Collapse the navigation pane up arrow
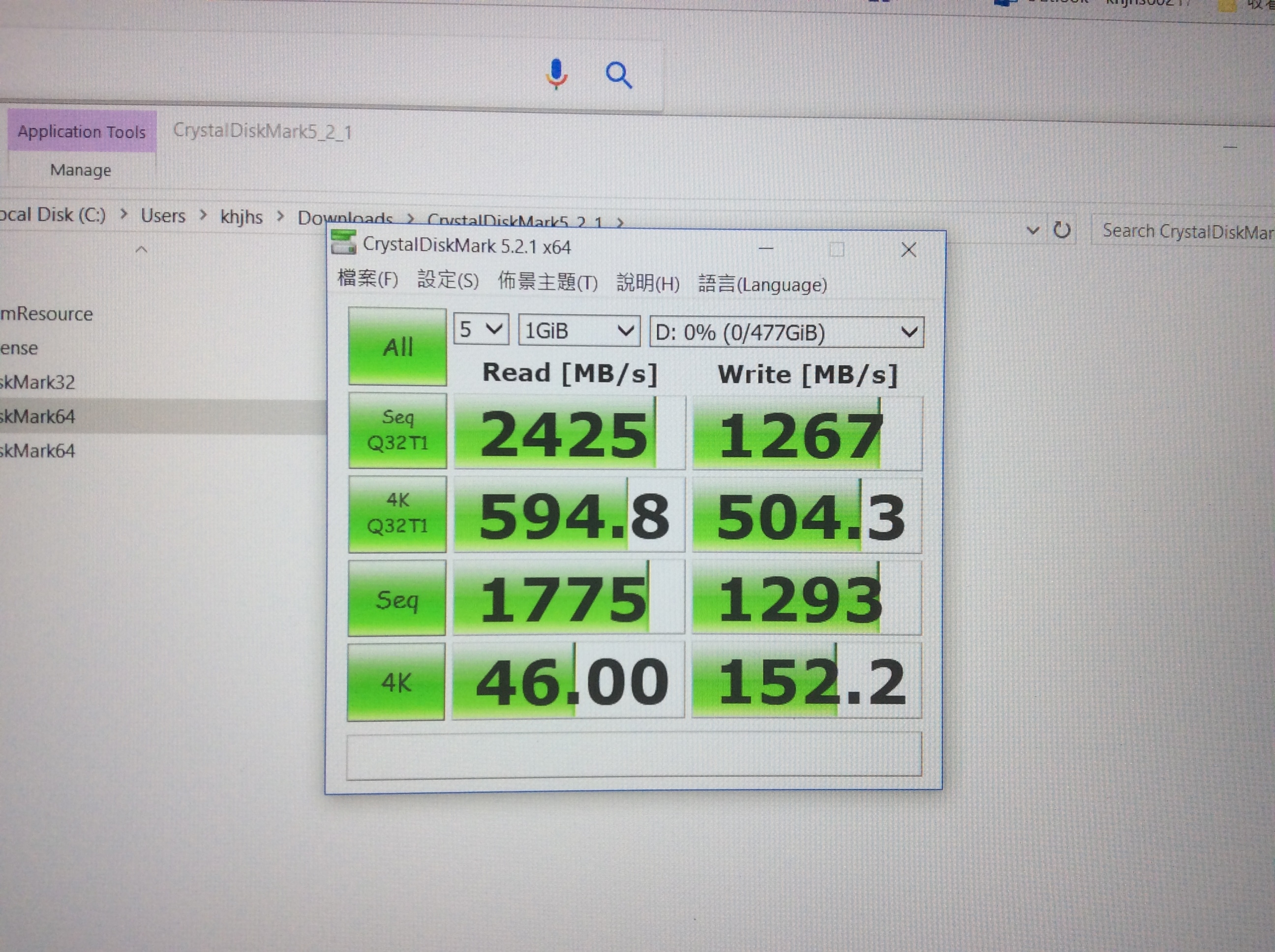 pos(141,249)
